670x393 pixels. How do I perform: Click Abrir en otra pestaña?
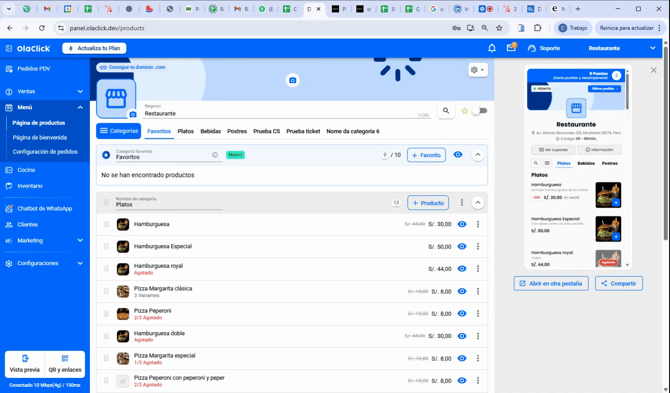[x=551, y=284]
